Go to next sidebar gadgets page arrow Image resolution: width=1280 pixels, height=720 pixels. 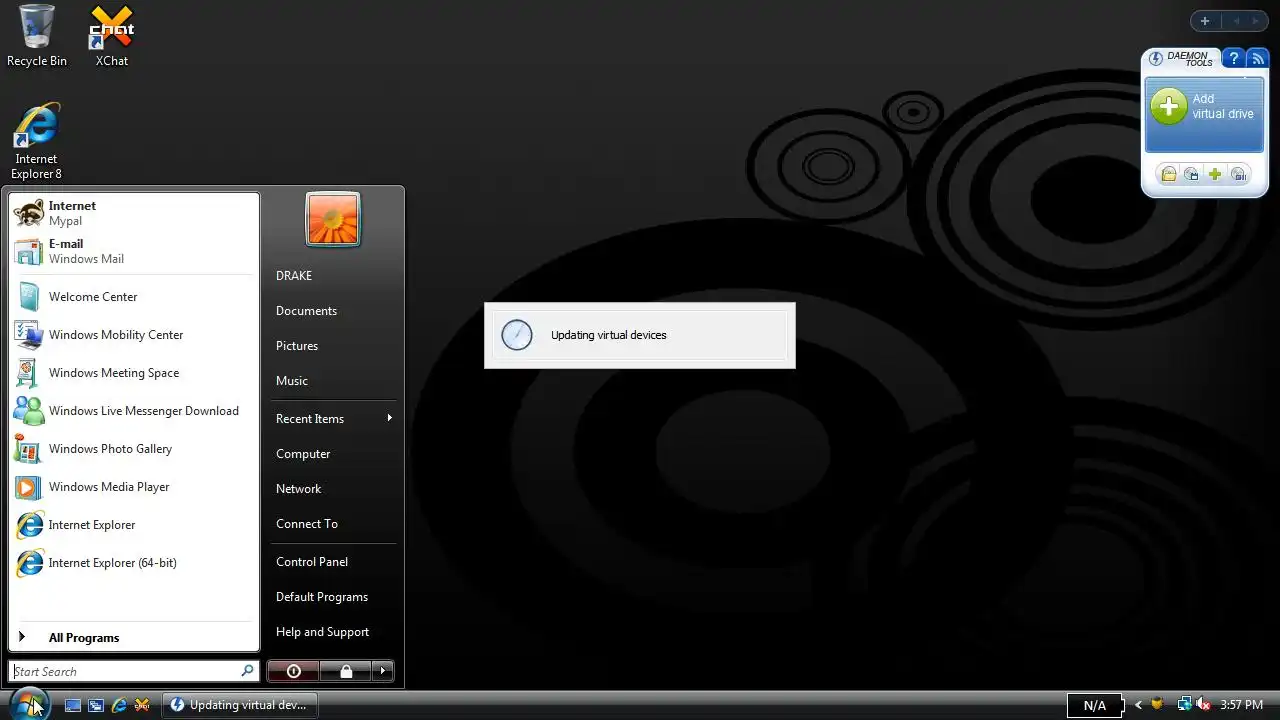pos(1256,21)
